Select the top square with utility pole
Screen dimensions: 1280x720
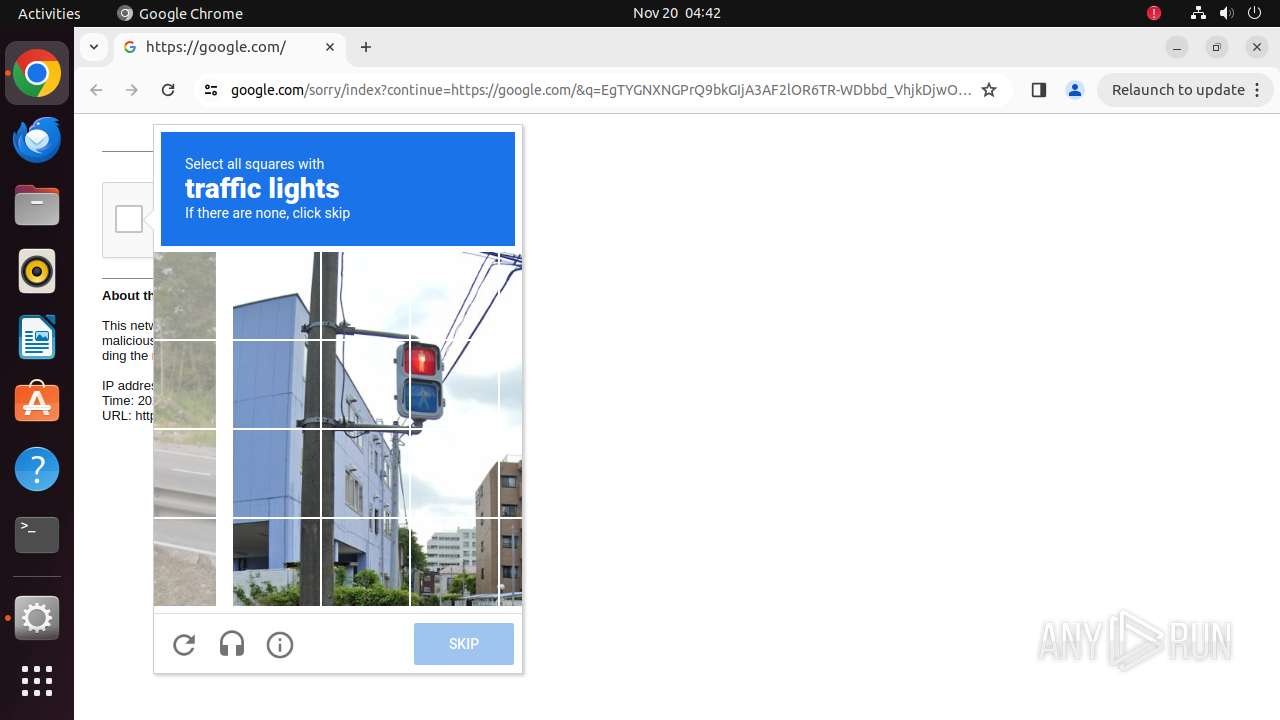[x=366, y=296]
